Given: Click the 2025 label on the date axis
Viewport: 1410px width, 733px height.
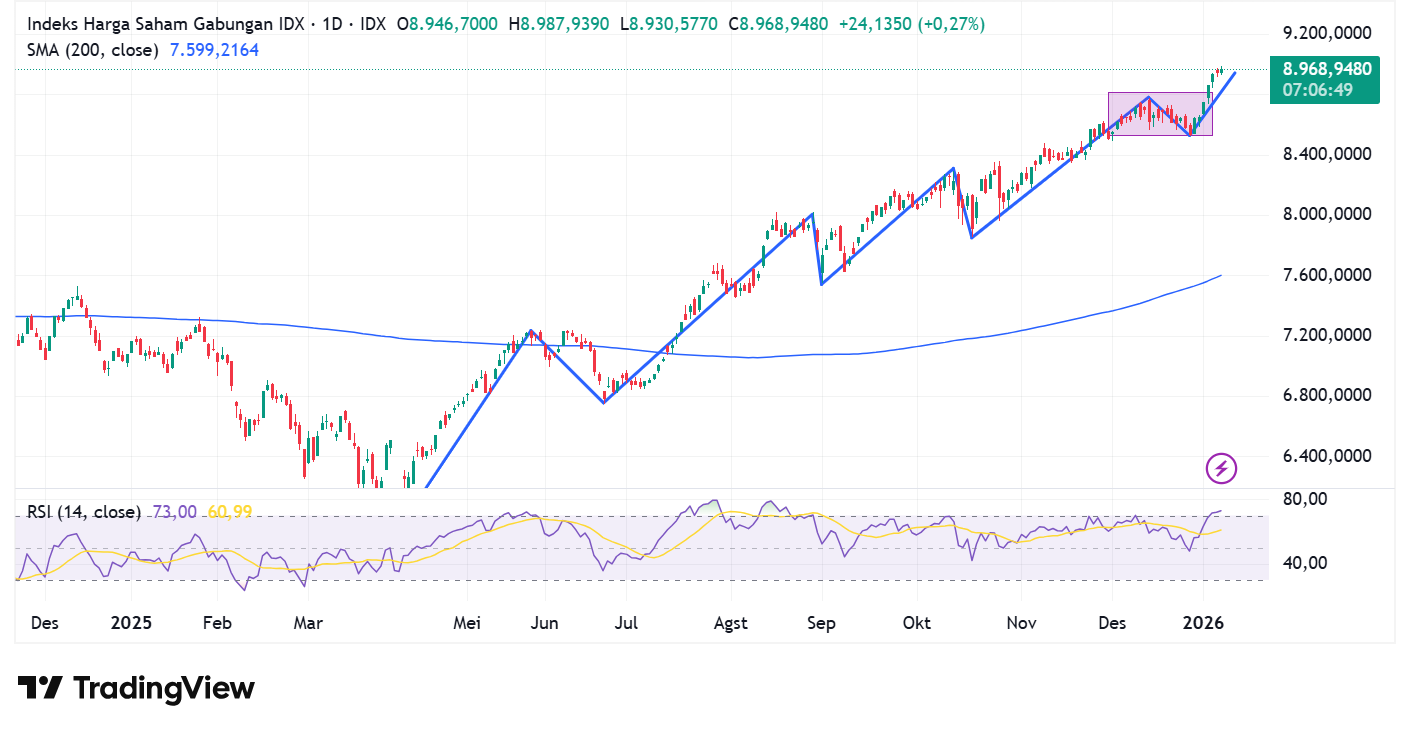Looking at the screenshot, I should pos(129,623).
